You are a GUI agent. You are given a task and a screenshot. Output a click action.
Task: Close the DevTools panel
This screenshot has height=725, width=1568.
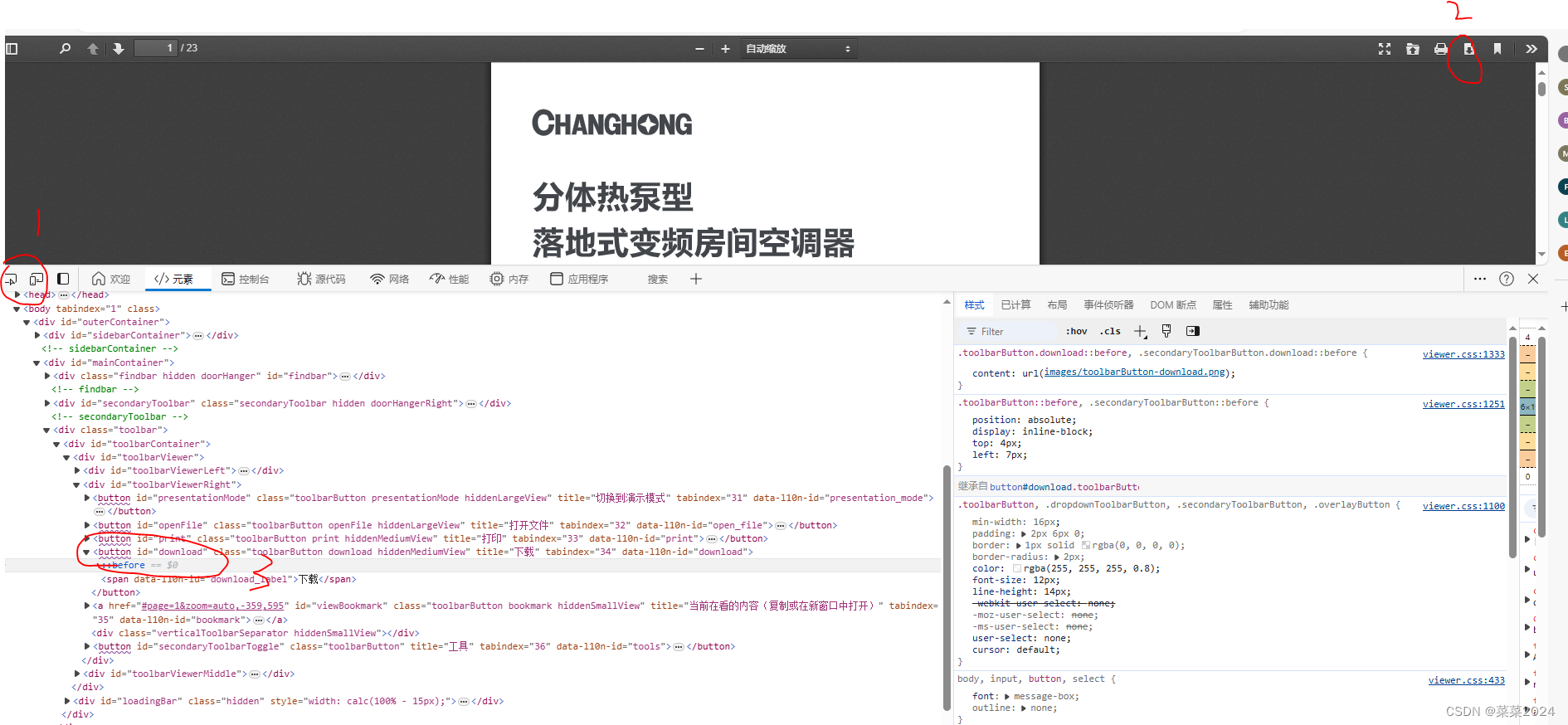point(1533,280)
